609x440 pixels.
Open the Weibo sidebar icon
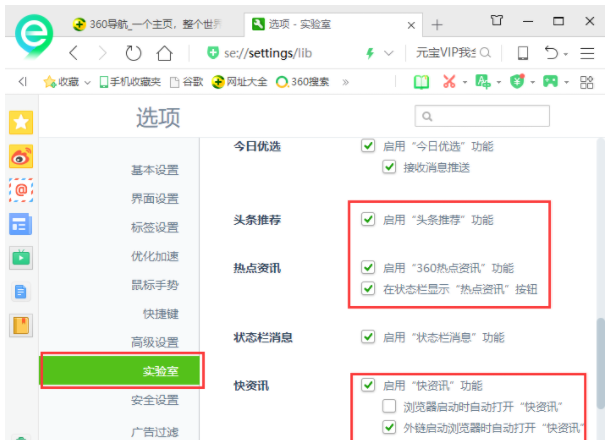tap(21, 156)
